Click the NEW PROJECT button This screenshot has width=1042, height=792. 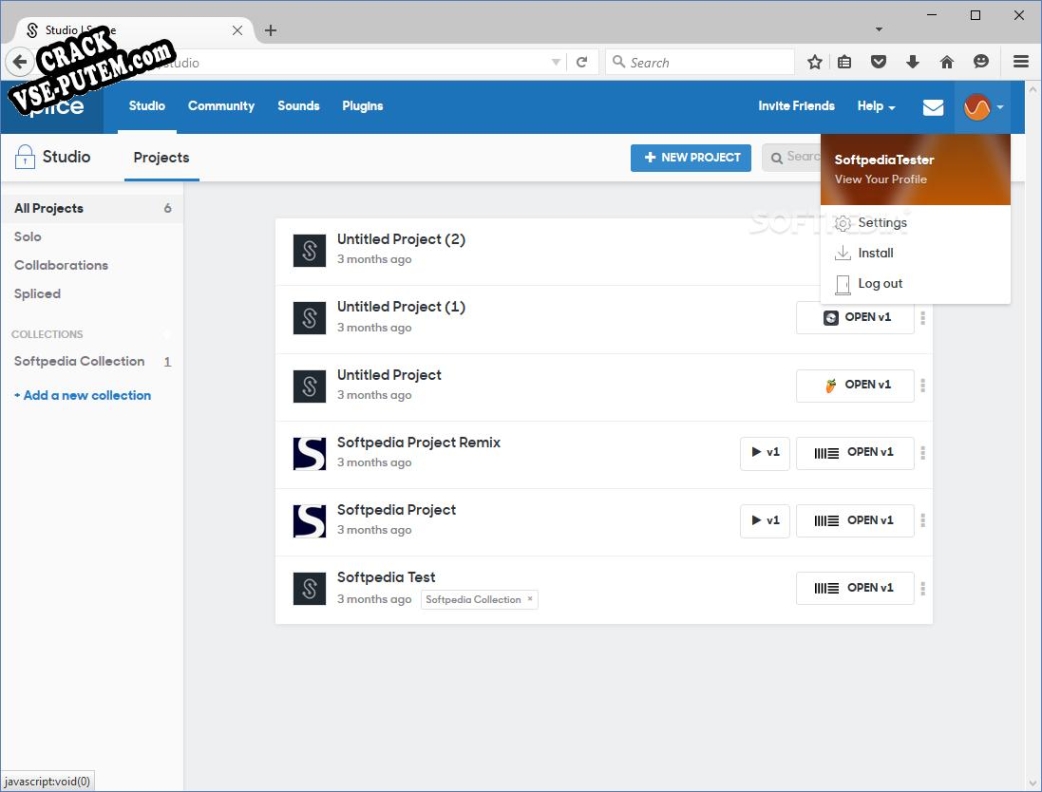coord(690,157)
